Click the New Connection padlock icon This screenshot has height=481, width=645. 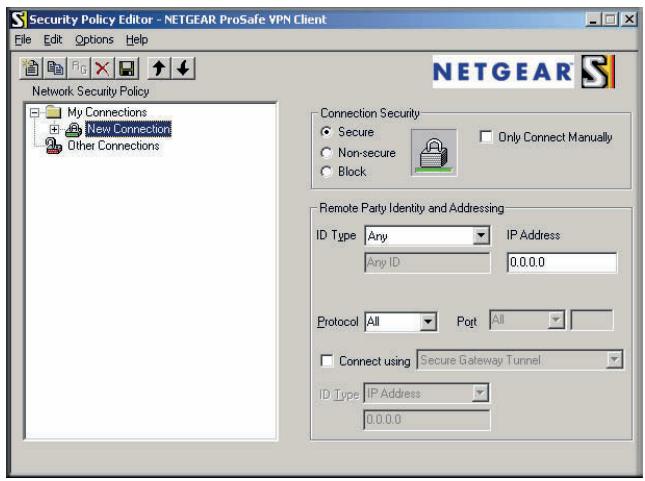point(74,129)
